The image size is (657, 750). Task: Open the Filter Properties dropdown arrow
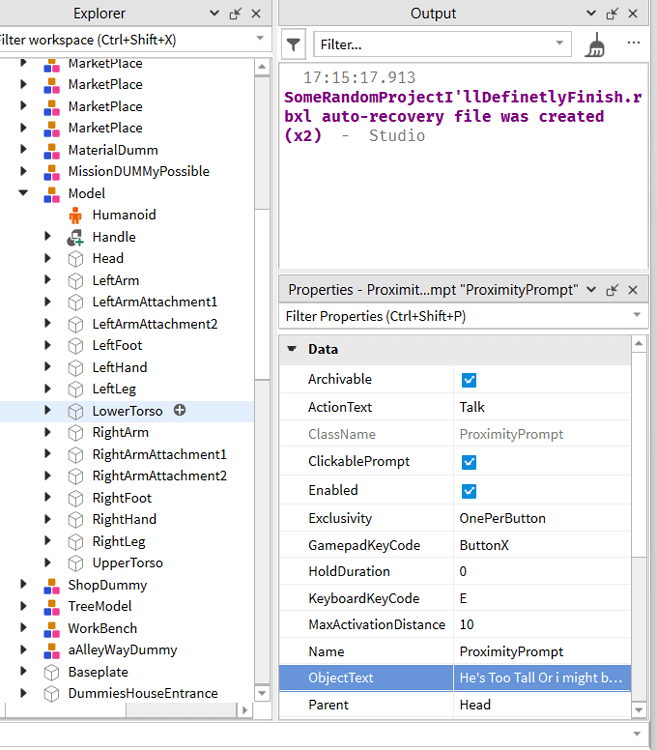click(x=636, y=315)
